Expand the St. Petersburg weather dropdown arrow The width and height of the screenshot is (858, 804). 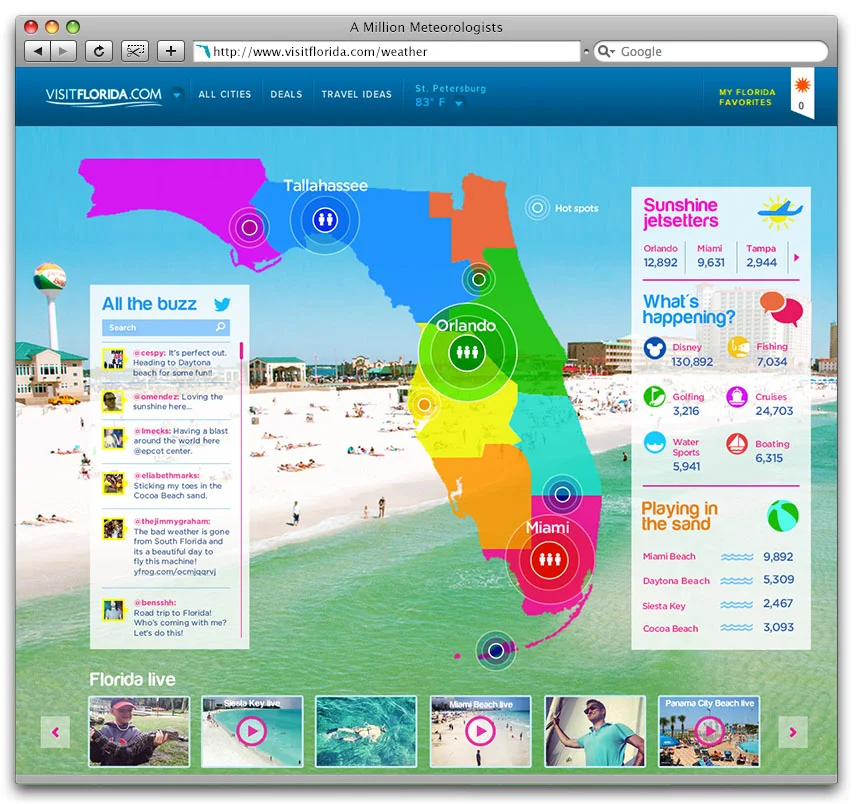tap(459, 103)
